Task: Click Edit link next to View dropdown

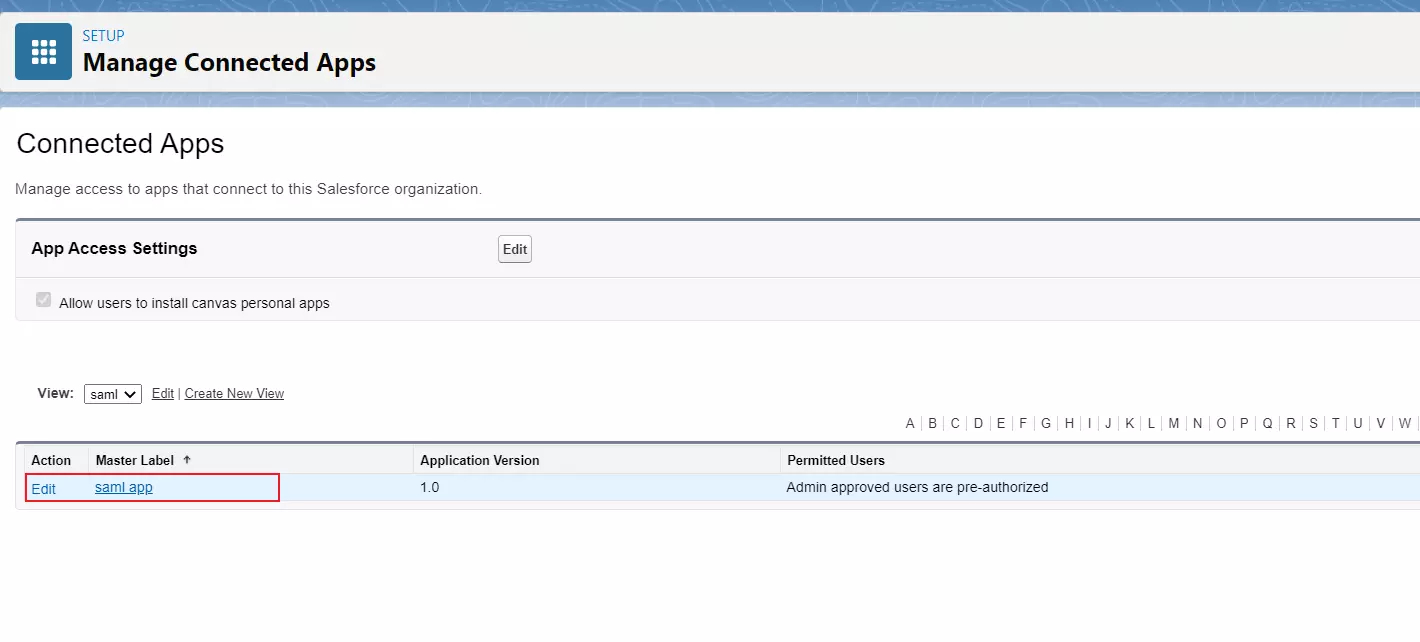Action: click(162, 394)
